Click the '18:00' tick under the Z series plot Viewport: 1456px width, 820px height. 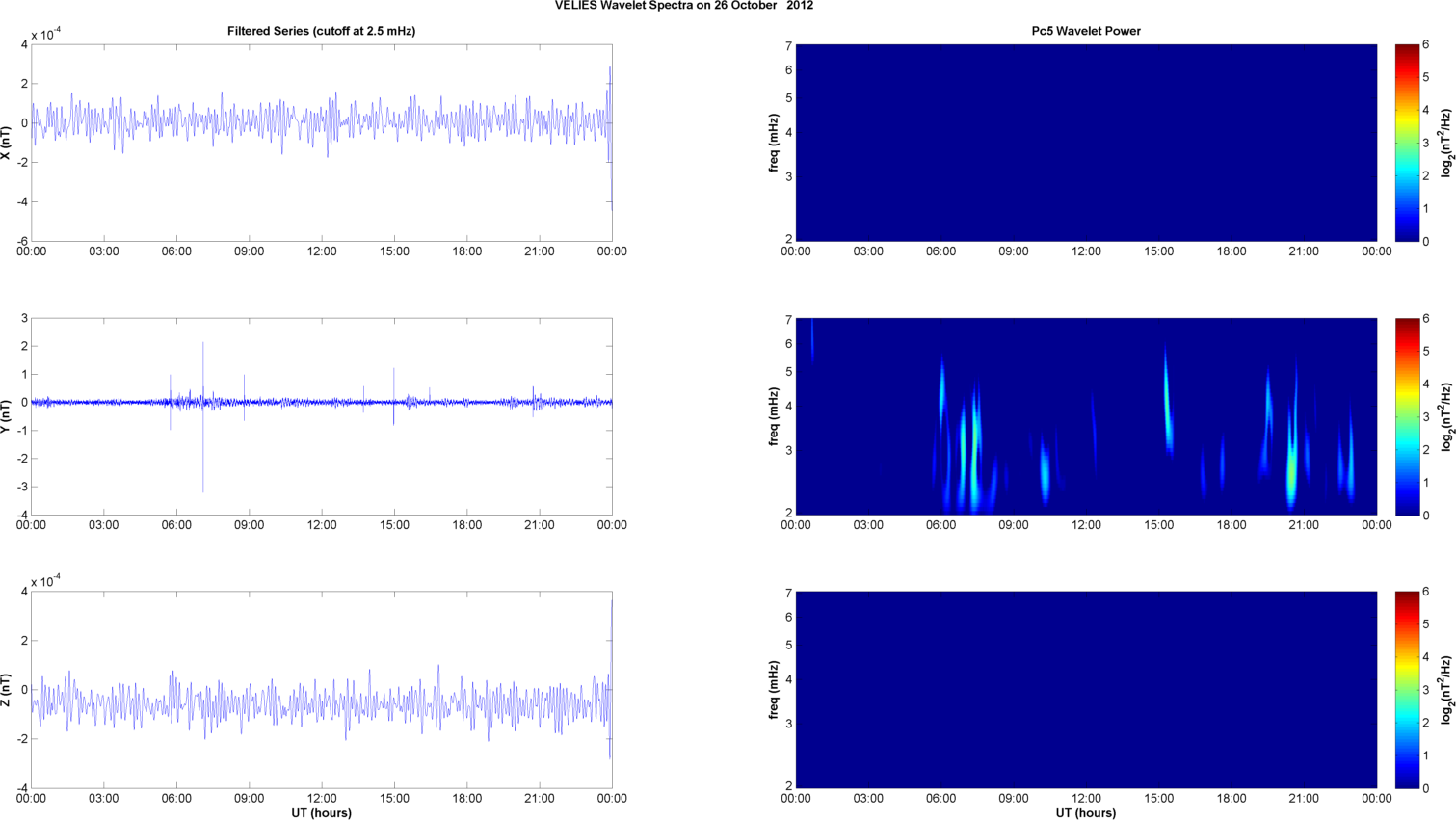click(467, 799)
